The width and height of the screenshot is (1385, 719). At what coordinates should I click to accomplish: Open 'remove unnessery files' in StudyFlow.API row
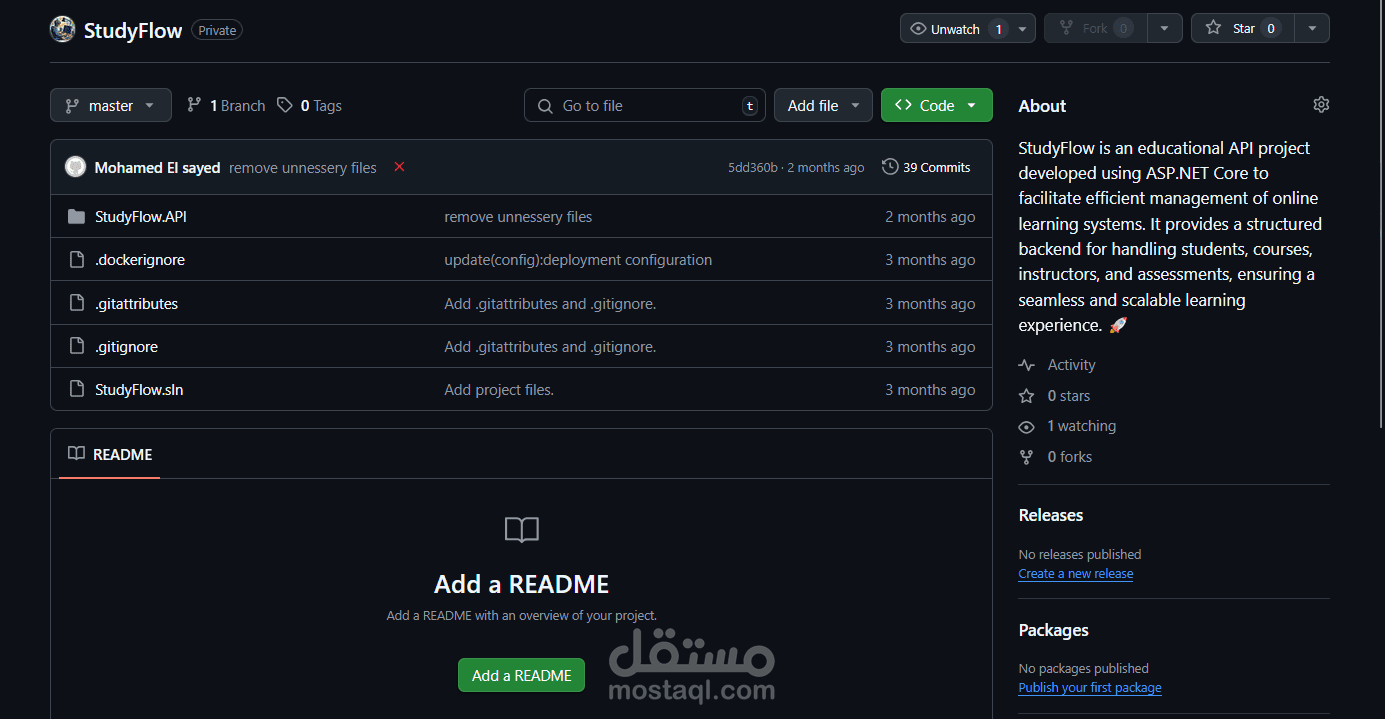pos(518,217)
